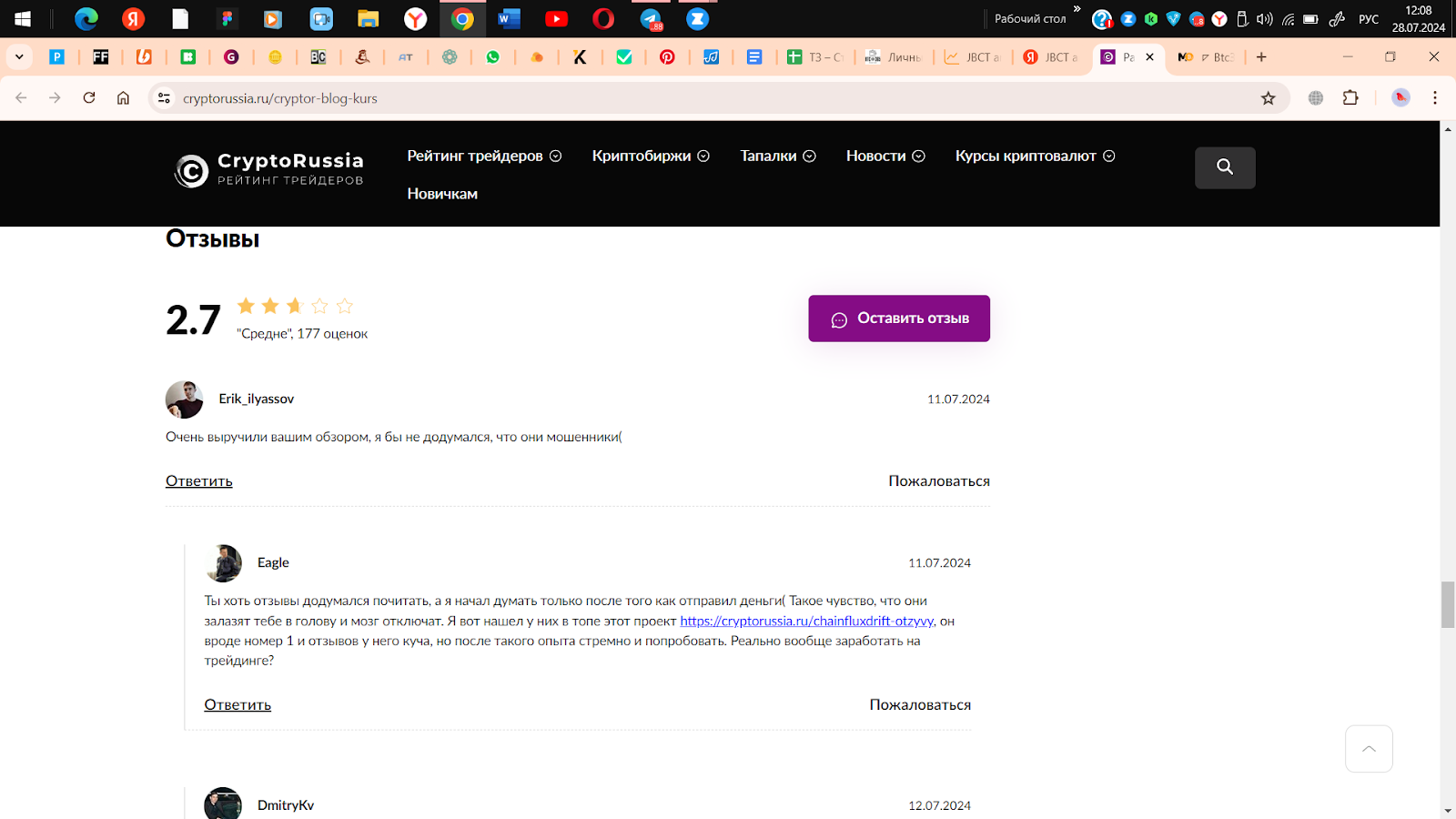Close the current CryptoRussia tab
Image resolution: width=1456 pixels, height=819 pixels.
(x=1149, y=56)
